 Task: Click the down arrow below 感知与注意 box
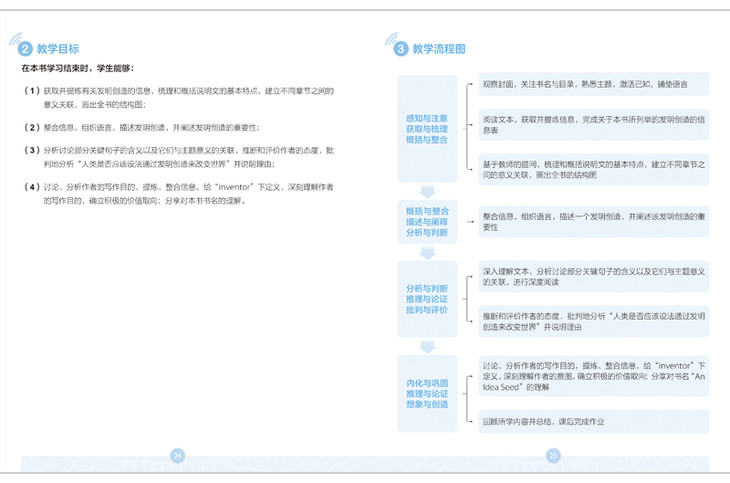click(x=427, y=192)
